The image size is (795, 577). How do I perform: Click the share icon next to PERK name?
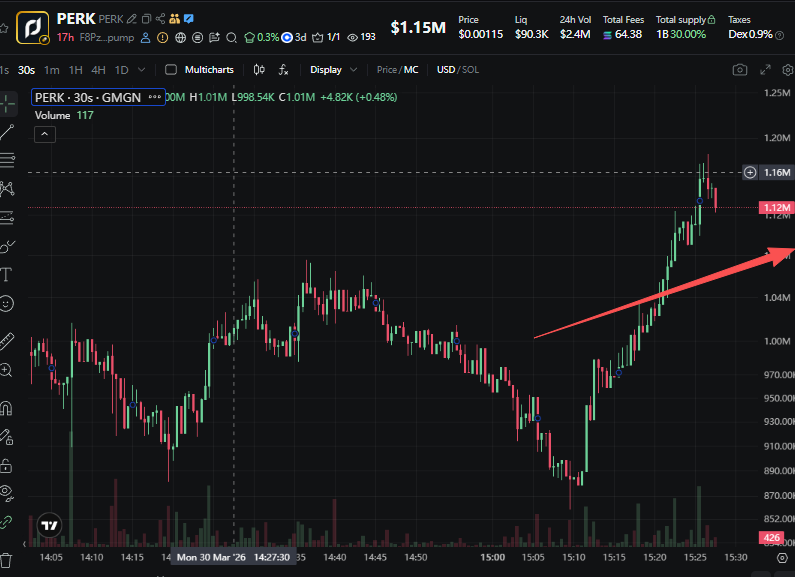click(160, 19)
